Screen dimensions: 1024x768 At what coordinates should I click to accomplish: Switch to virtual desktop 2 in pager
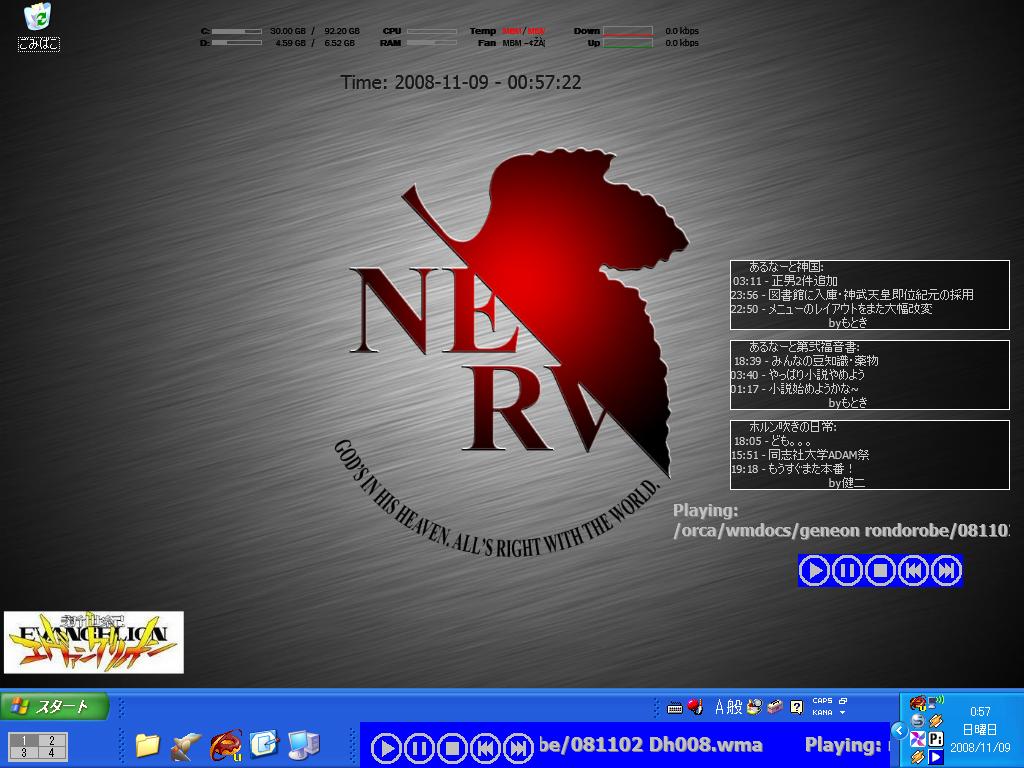tap(52, 741)
